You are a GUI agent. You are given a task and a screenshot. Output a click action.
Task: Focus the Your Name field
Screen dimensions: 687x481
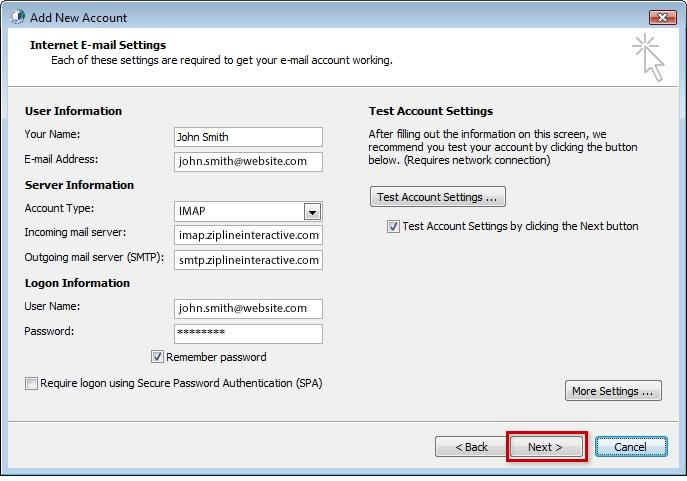pyautogui.click(x=248, y=137)
